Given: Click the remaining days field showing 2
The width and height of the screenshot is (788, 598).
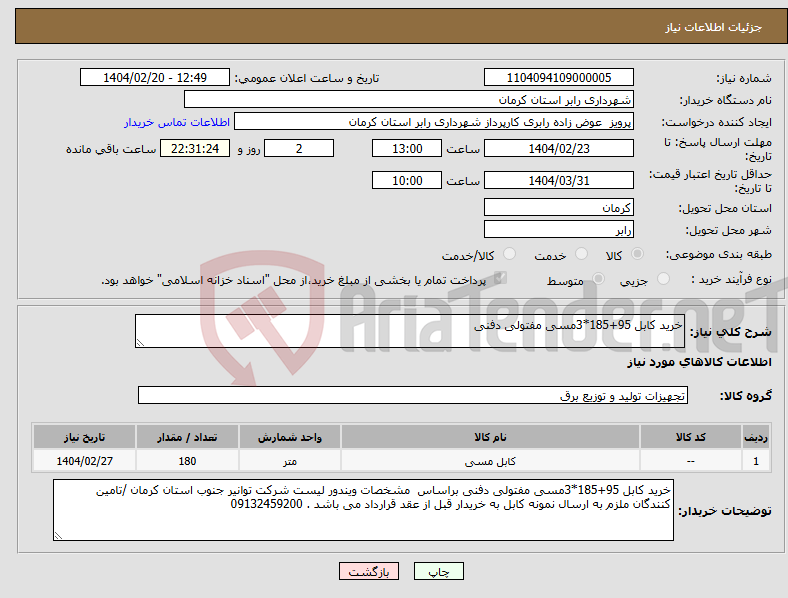Looking at the screenshot, I should click(x=299, y=148).
